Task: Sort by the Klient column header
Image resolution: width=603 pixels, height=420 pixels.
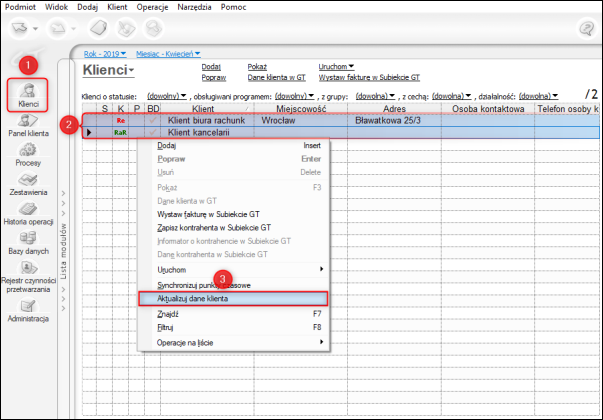Action: coord(207,109)
